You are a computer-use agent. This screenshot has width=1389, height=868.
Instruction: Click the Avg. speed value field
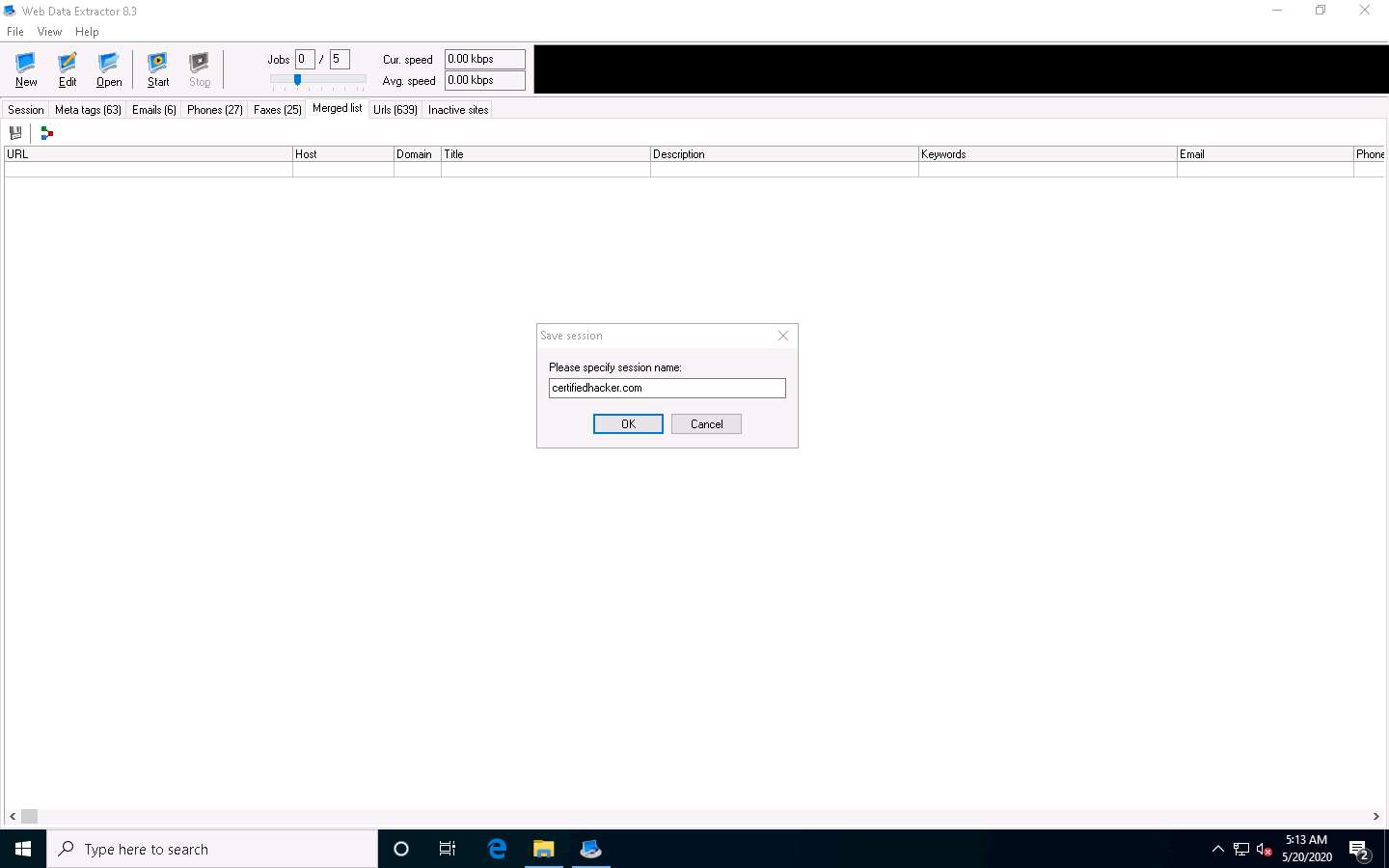485,80
